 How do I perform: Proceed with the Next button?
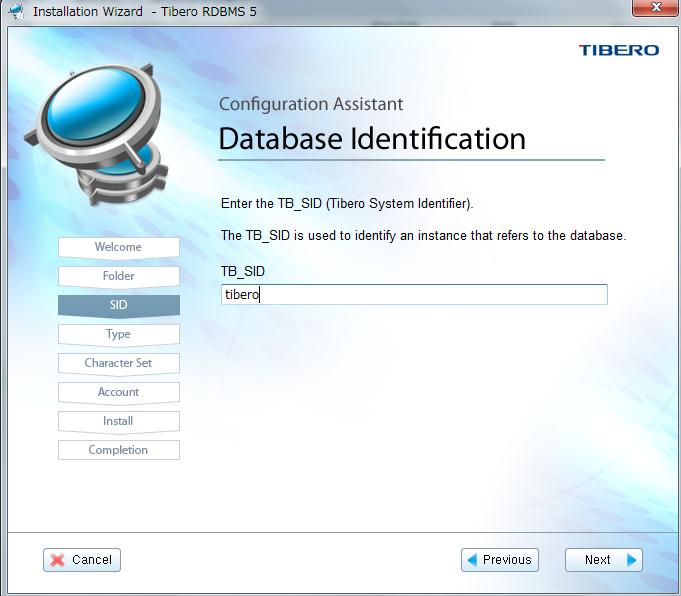[x=604, y=560]
